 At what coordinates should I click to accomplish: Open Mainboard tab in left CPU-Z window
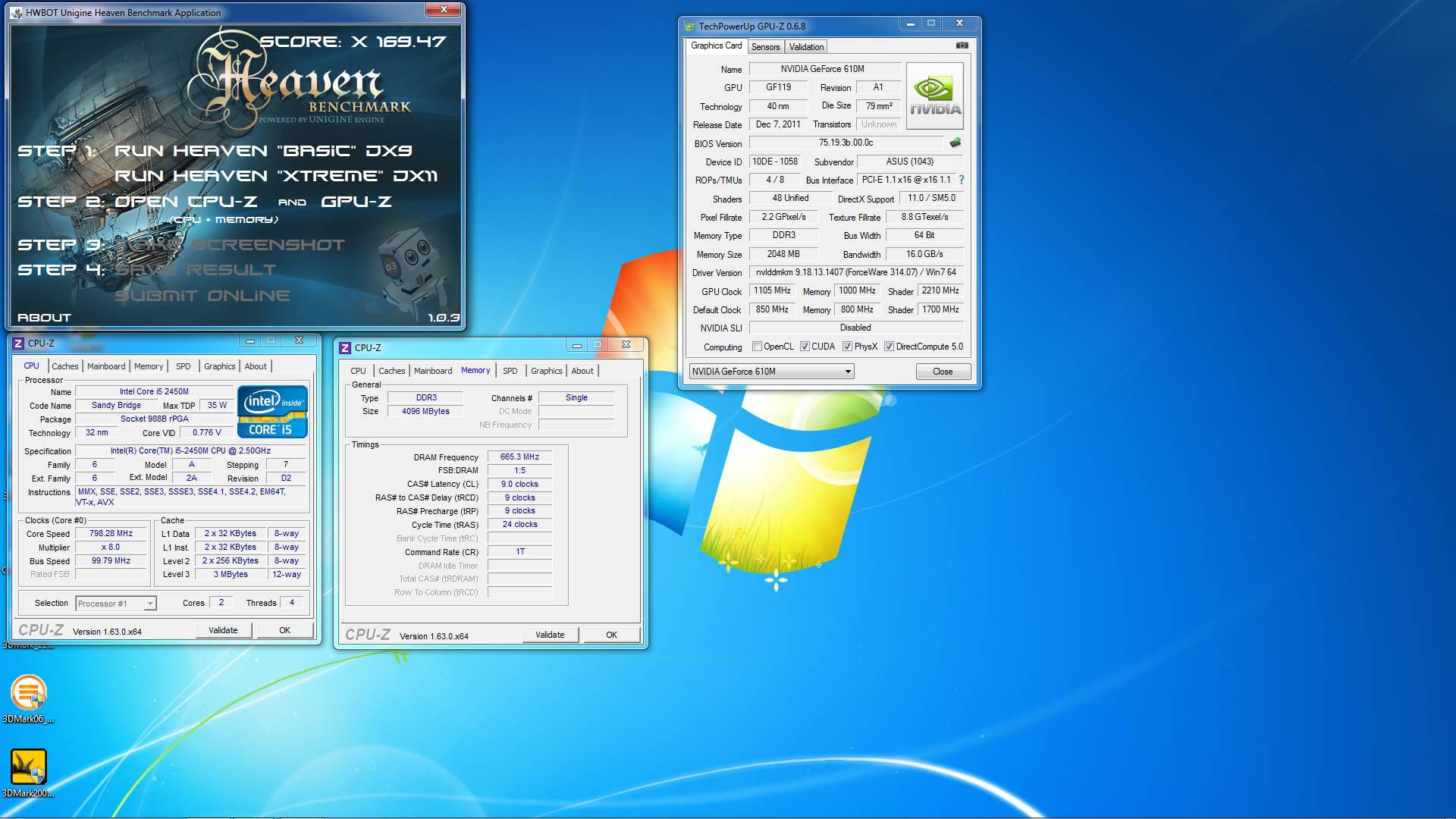[x=106, y=366]
